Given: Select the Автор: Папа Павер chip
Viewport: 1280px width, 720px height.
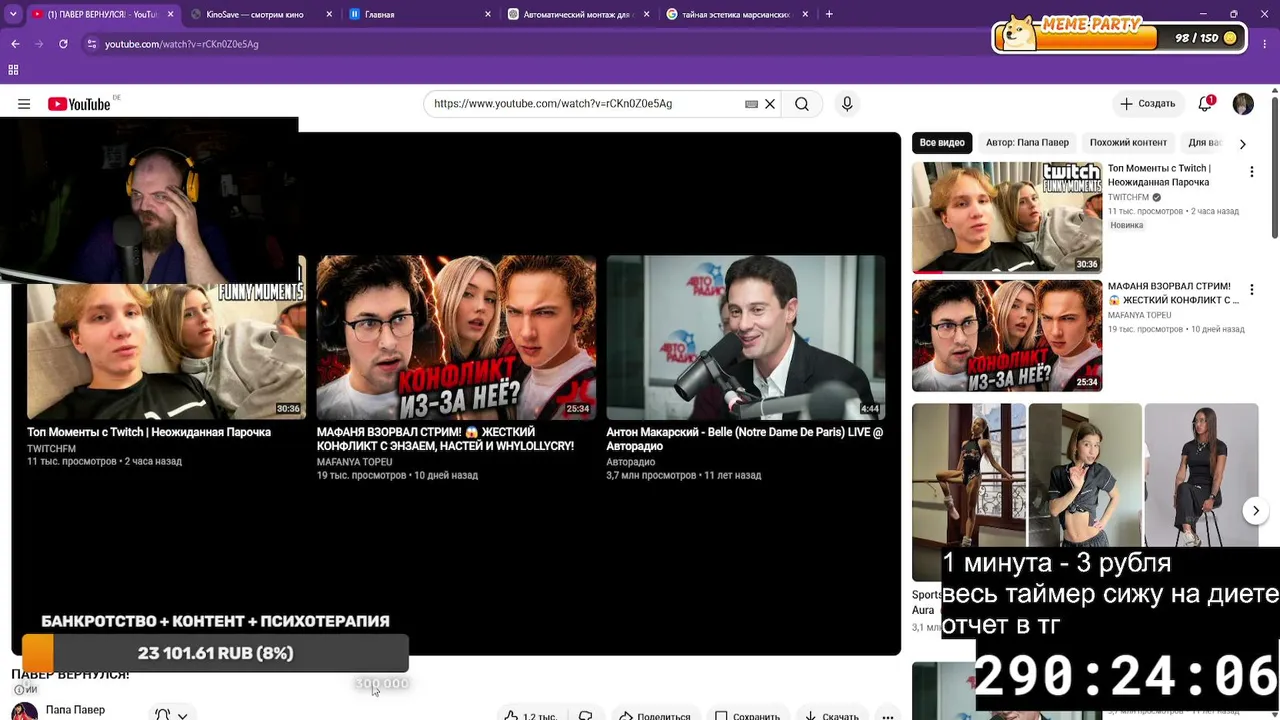Looking at the screenshot, I should (x=1027, y=143).
